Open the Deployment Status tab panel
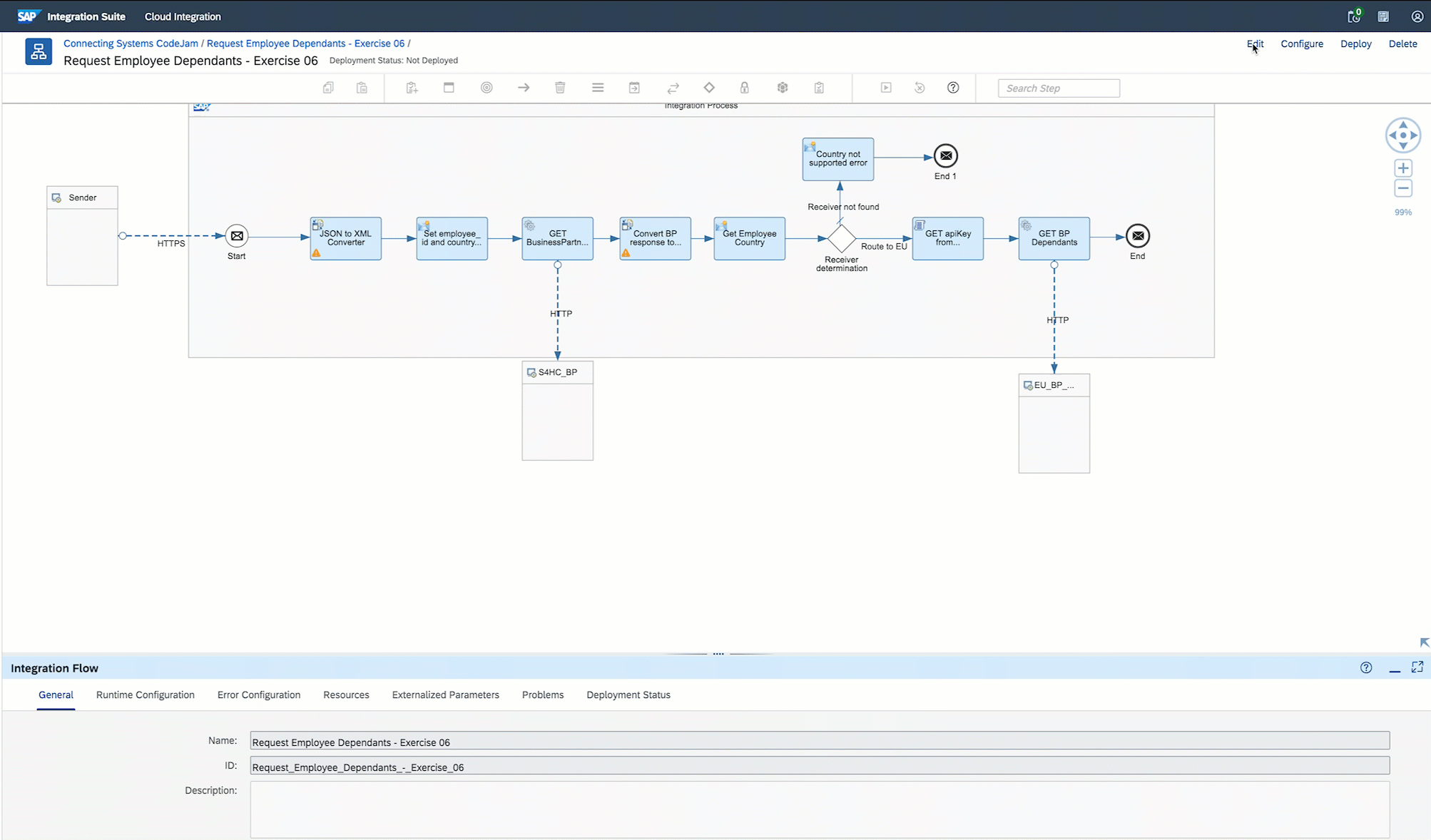 tap(628, 694)
